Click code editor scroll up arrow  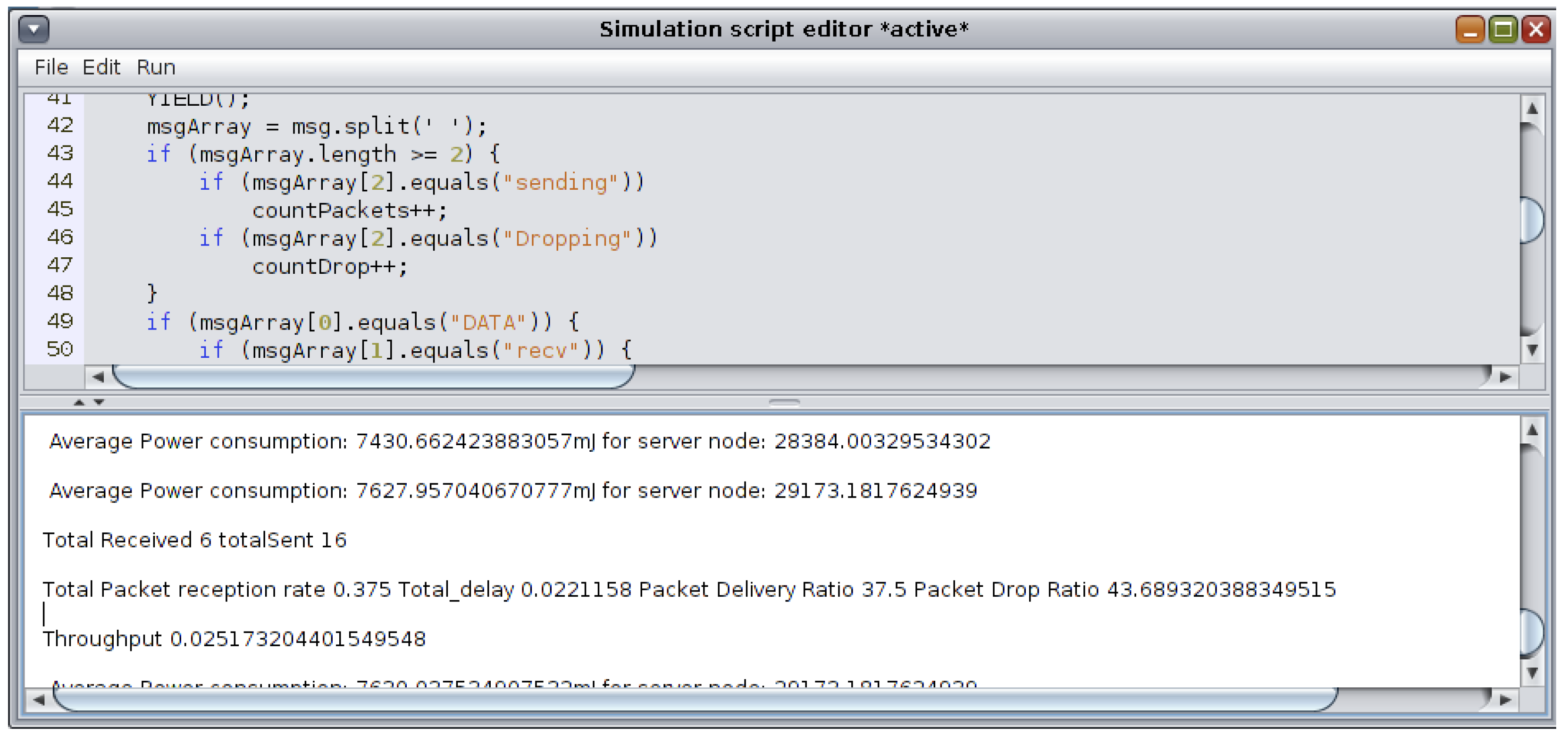tap(1532, 109)
